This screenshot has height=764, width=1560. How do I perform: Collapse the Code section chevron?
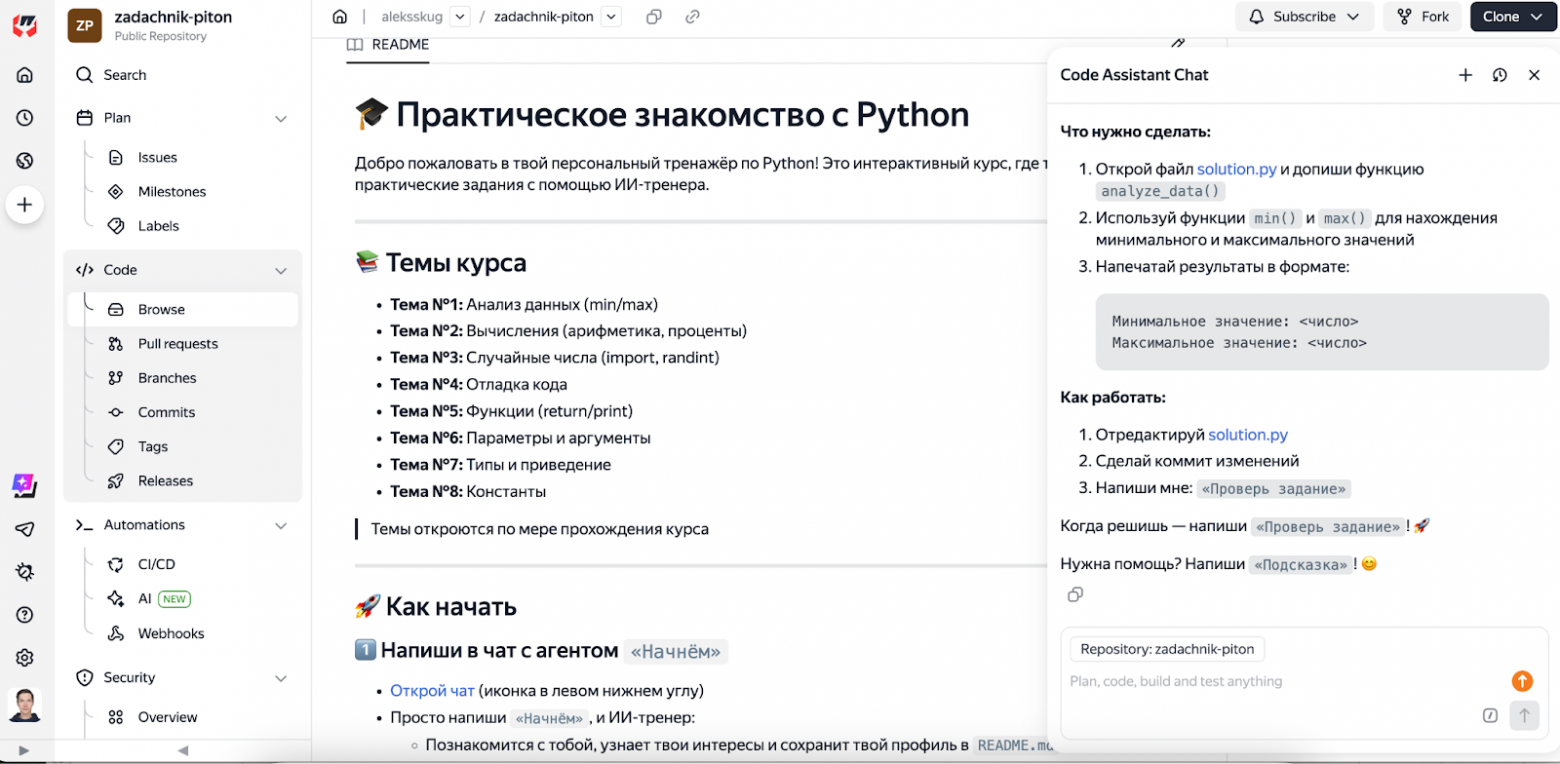(281, 269)
